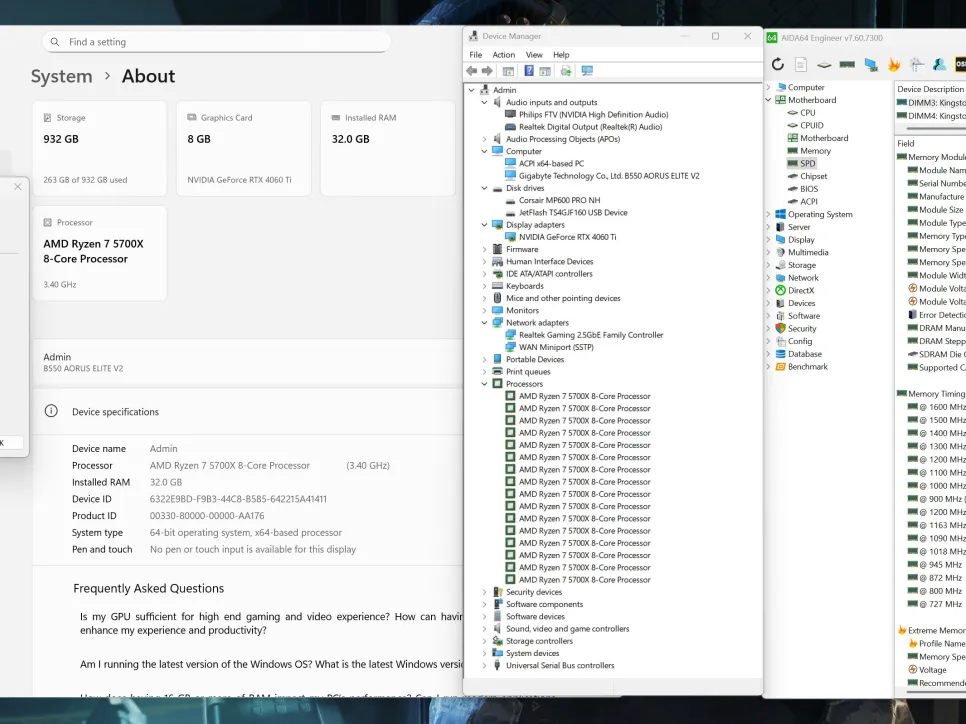Viewport: 966px width, 724px height.
Task: Select the @ 1600 MHz timing row
Action: click(x=936, y=407)
